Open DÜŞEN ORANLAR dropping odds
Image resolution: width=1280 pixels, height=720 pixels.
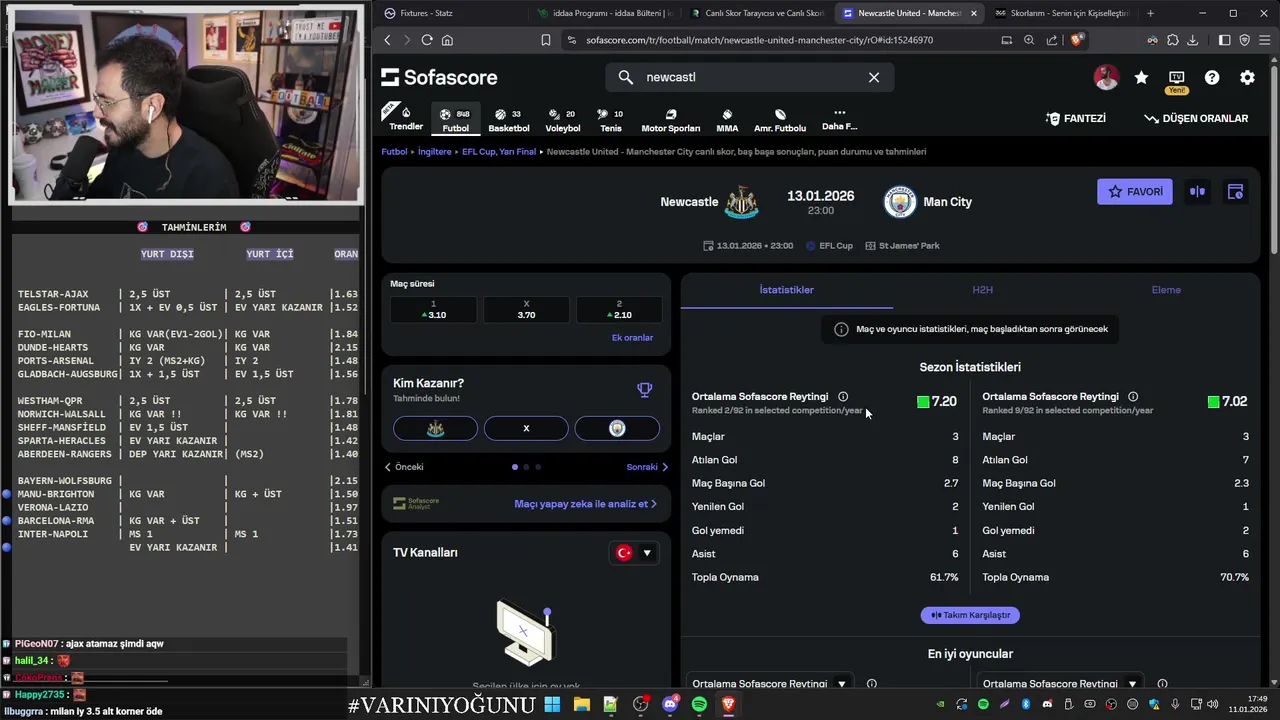tap(1196, 118)
